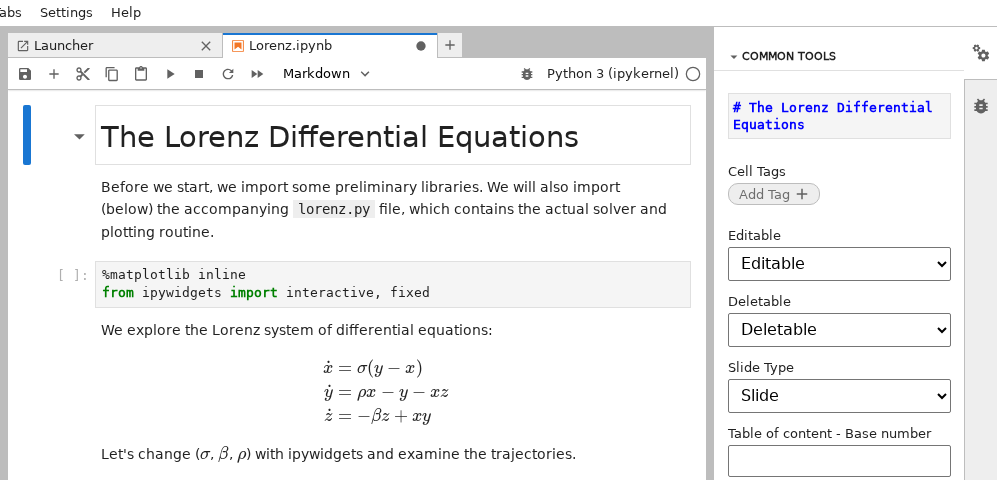Enable the debugger bug icon in notebook toolbar
Viewport: 997px width, 480px height.
pyautogui.click(x=526, y=74)
